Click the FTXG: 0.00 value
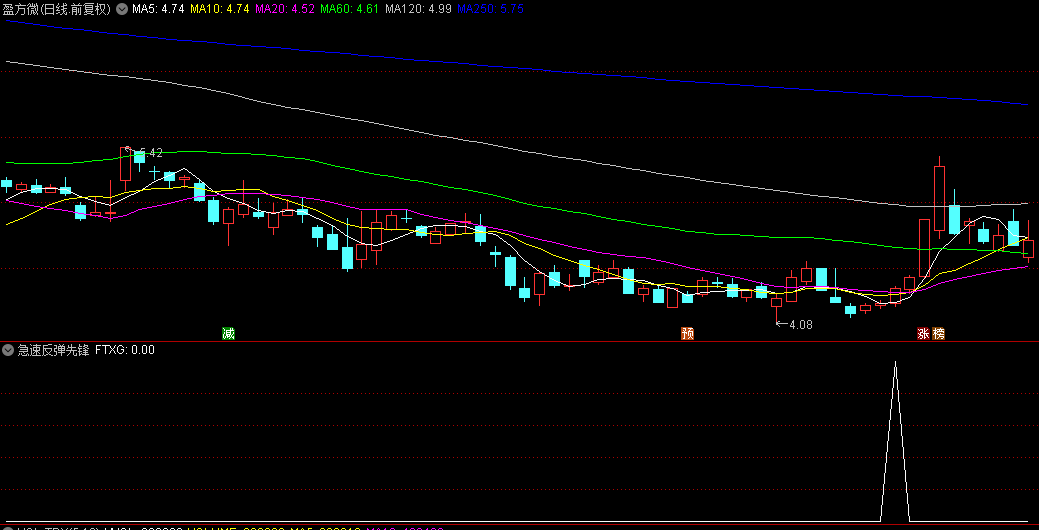The image size is (1039, 530). [x=125, y=350]
